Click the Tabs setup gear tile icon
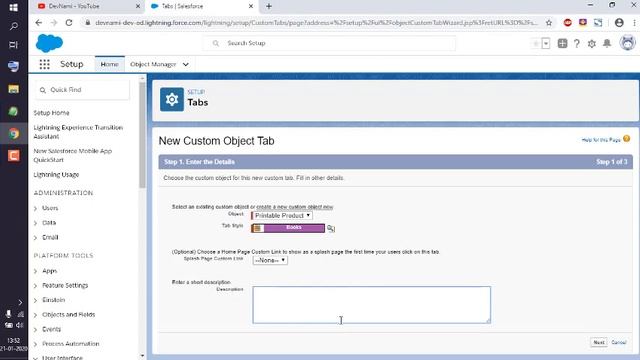Image resolution: width=640 pixels, height=360 pixels. [172, 99]
